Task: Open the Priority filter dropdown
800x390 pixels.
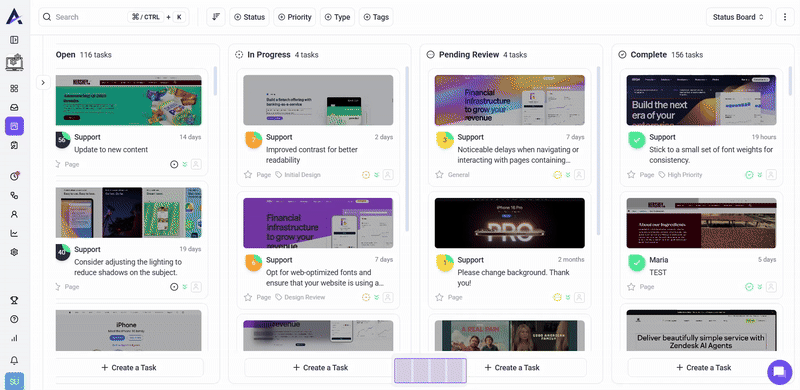Action: 294,17
